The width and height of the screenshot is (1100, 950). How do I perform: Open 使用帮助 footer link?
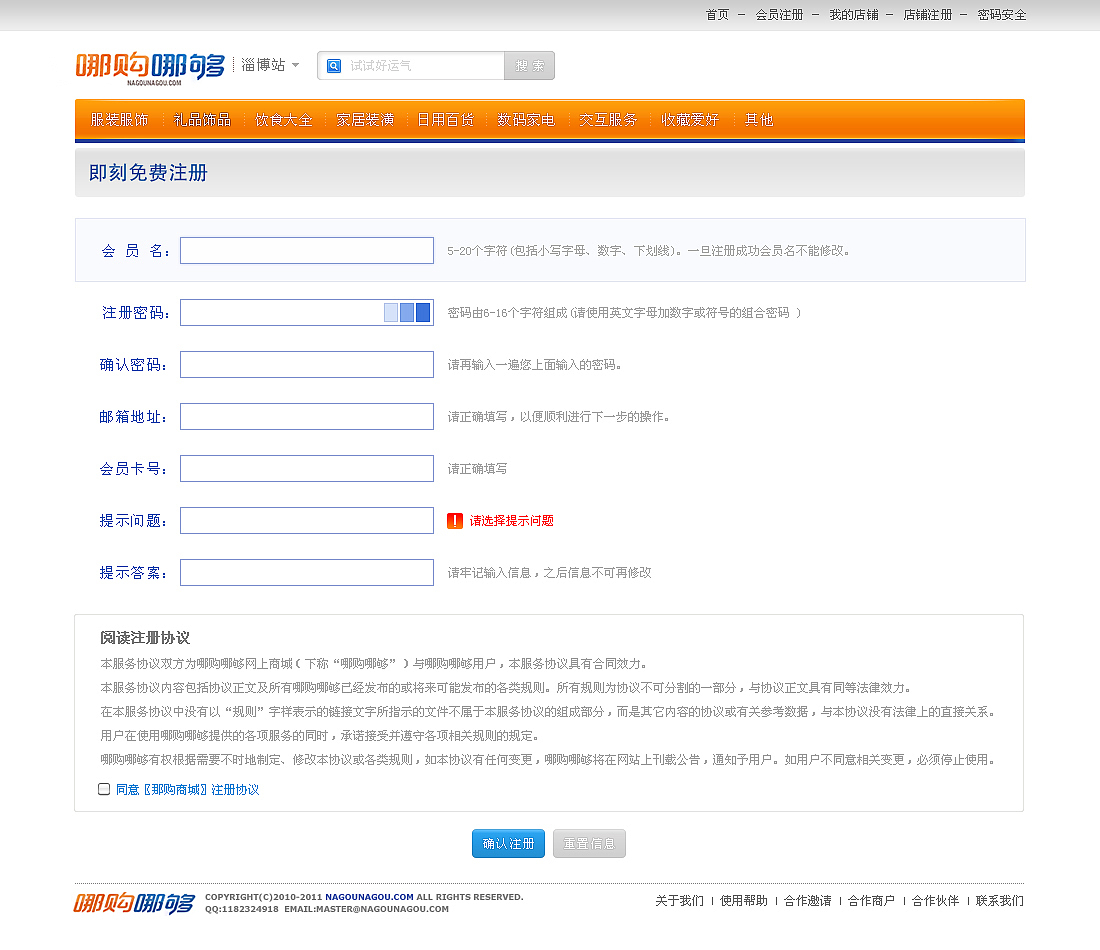pyautogui.click(x=744, y=901)
